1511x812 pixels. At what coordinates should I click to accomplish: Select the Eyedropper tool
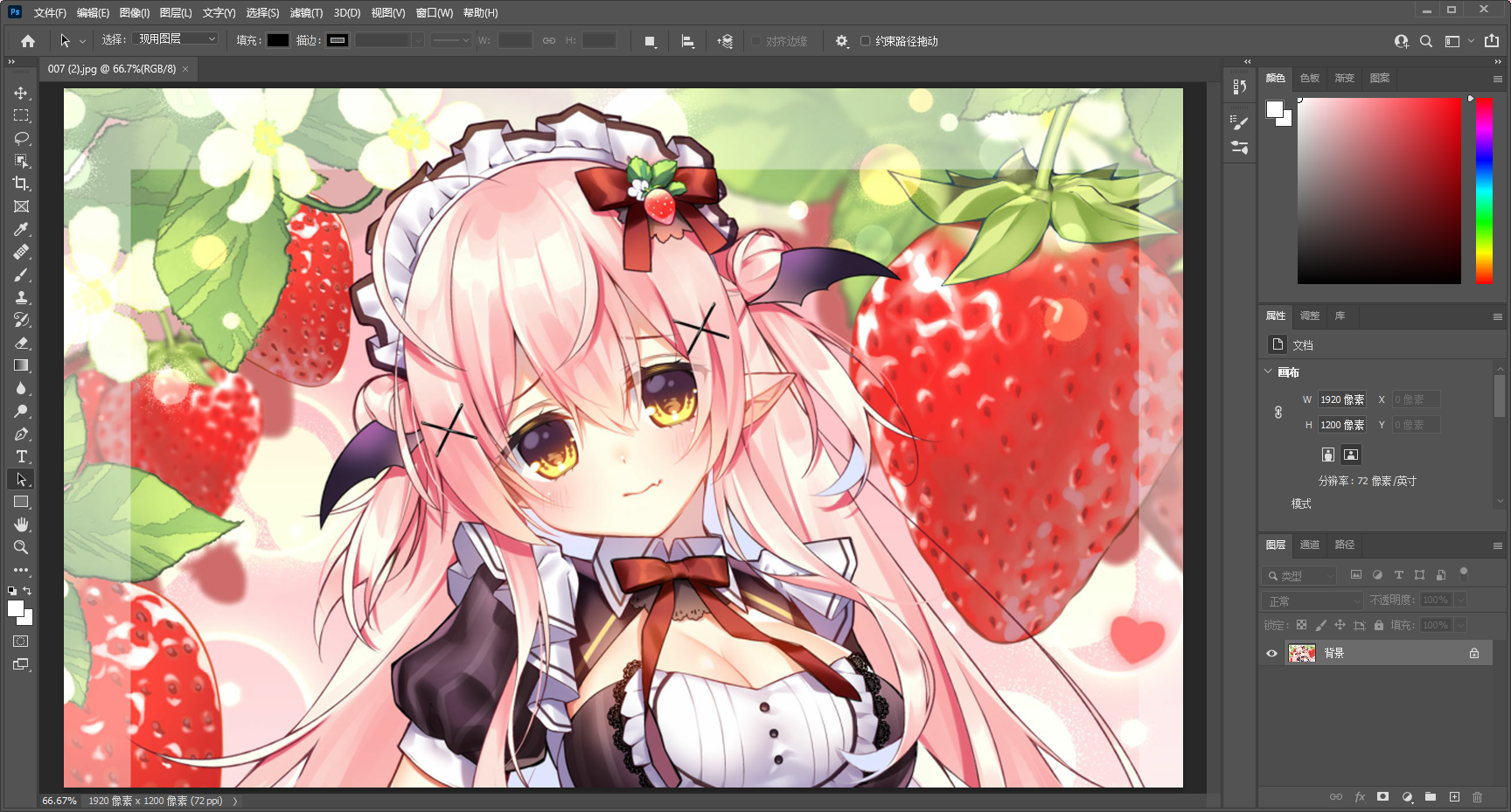21,229
